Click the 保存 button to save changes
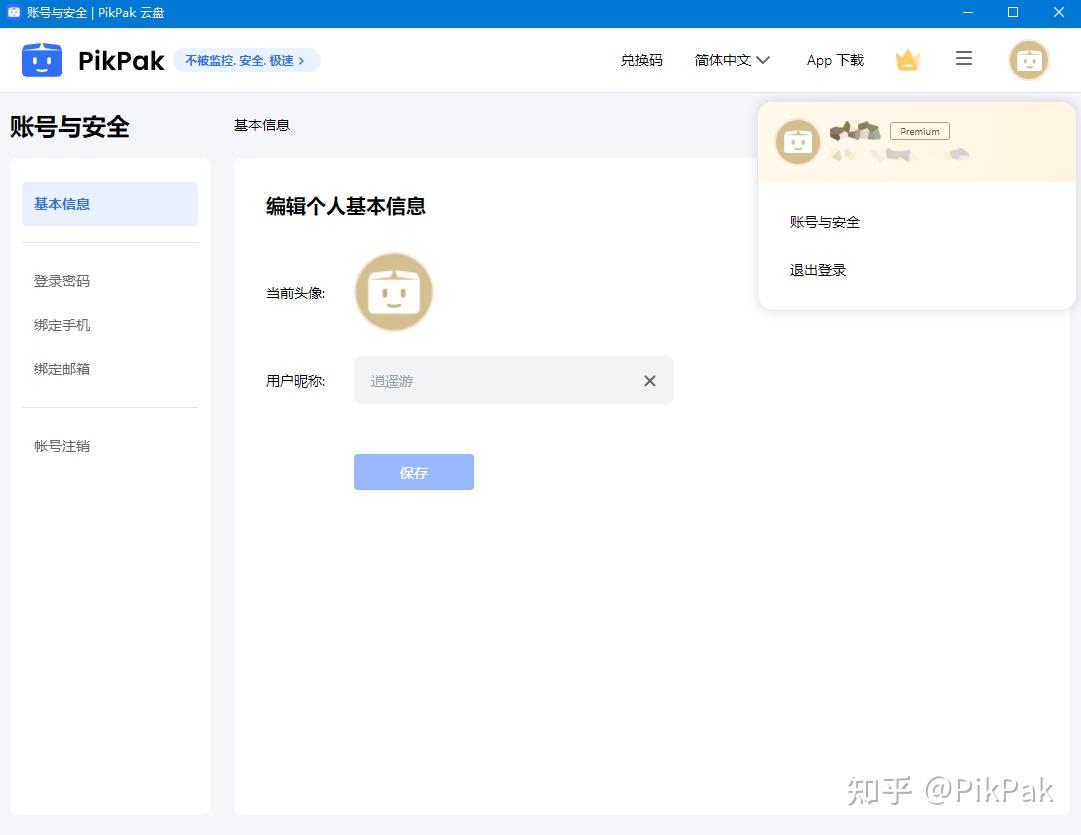The width and height of the screenshot is (1081, 835). 413,471
